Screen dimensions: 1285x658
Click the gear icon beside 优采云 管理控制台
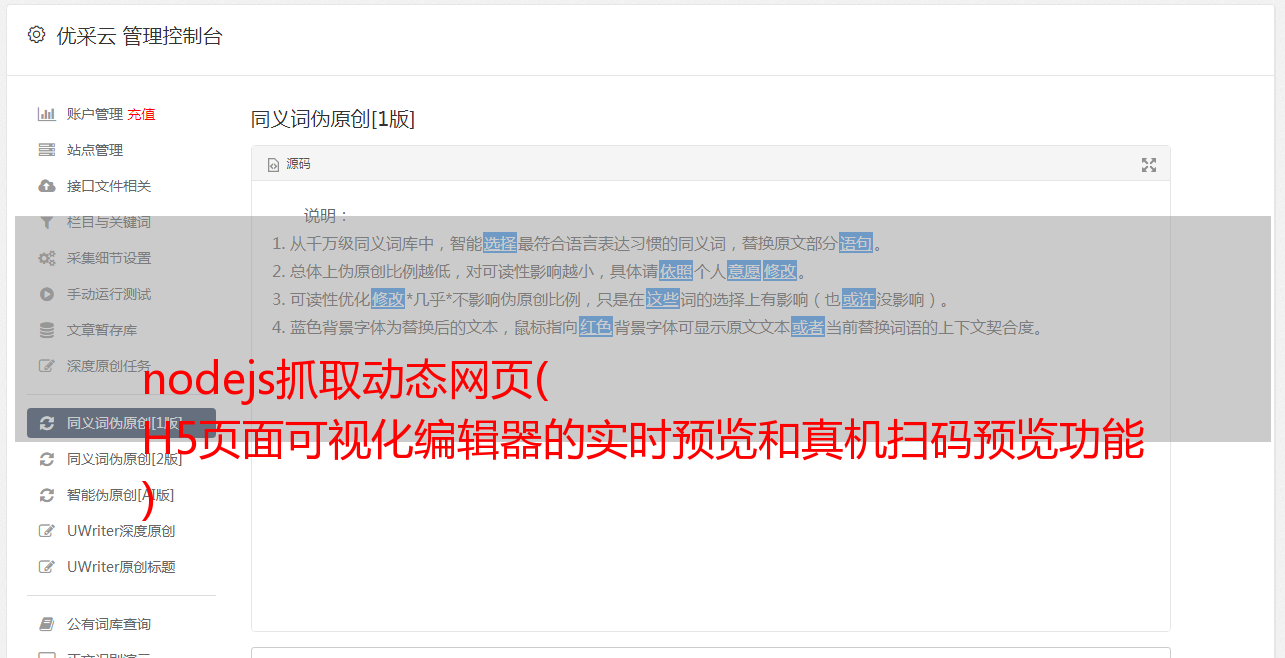coord(37,35)
